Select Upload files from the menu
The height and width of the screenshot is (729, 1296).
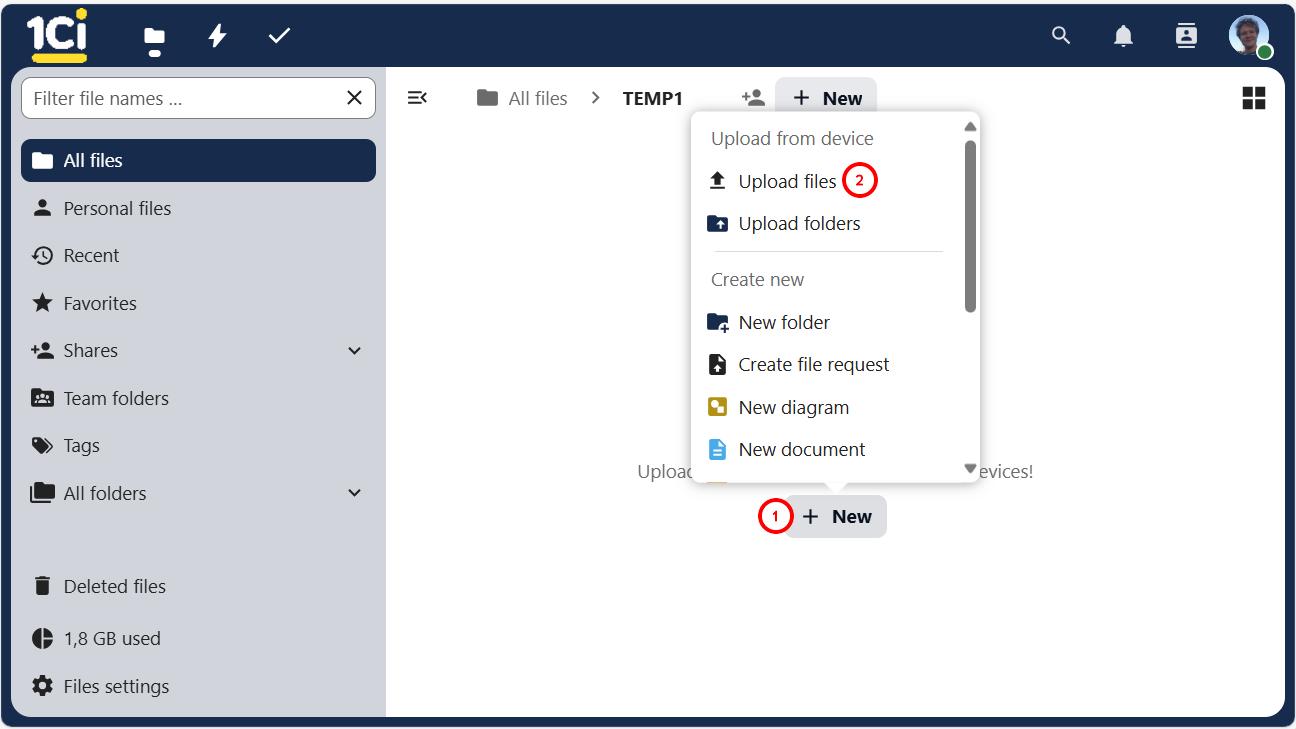click(x=787, y=181)
